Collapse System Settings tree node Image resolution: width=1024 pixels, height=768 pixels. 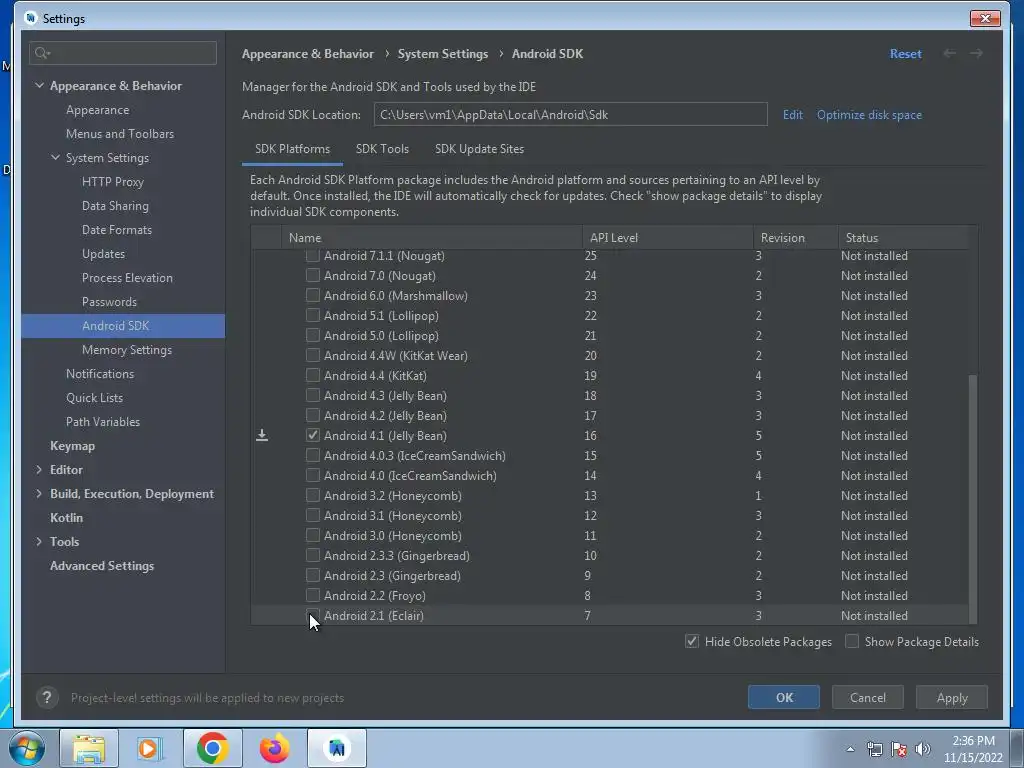tap(56, 157)
